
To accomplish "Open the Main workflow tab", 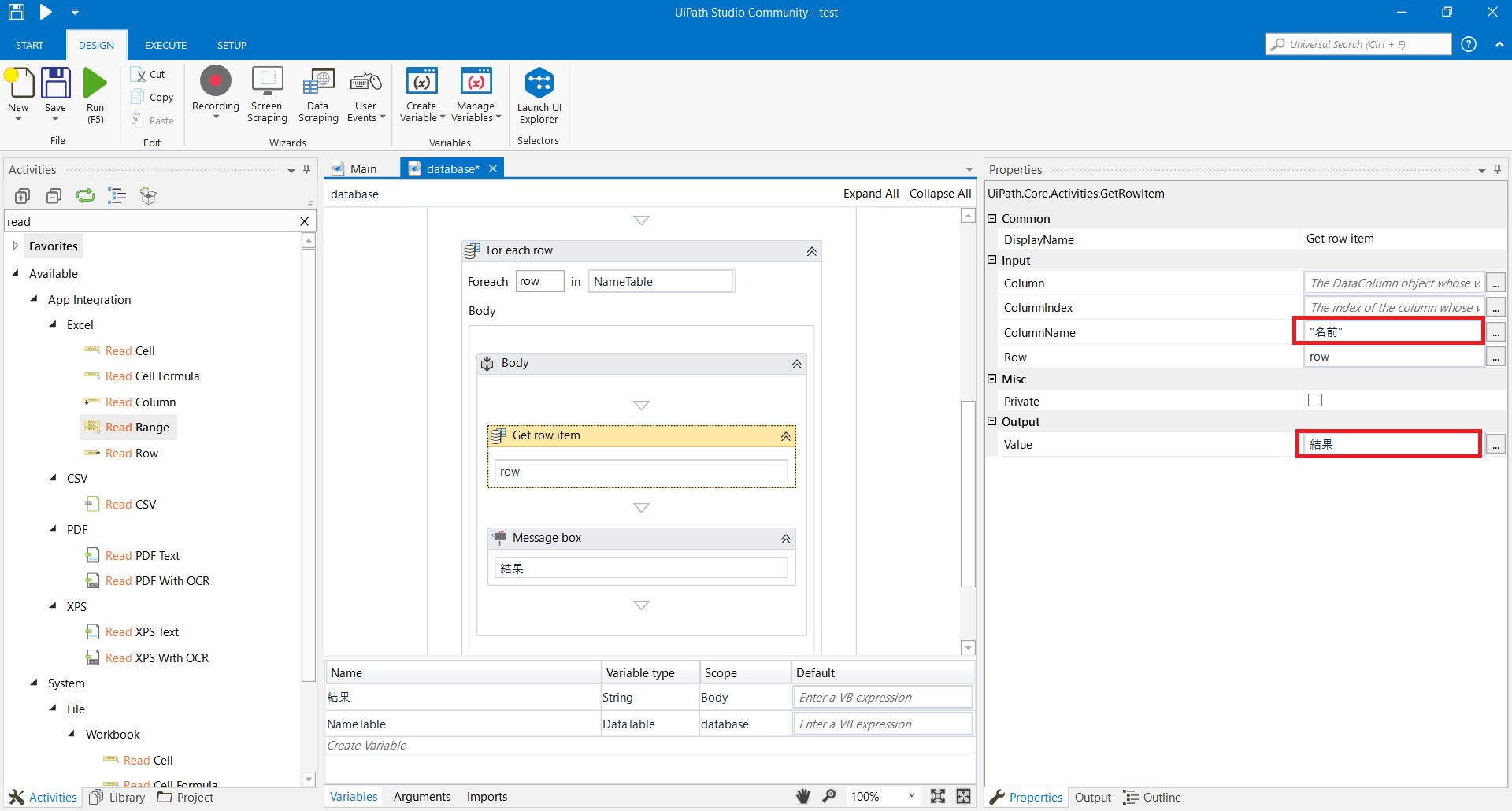I will 364,168.
